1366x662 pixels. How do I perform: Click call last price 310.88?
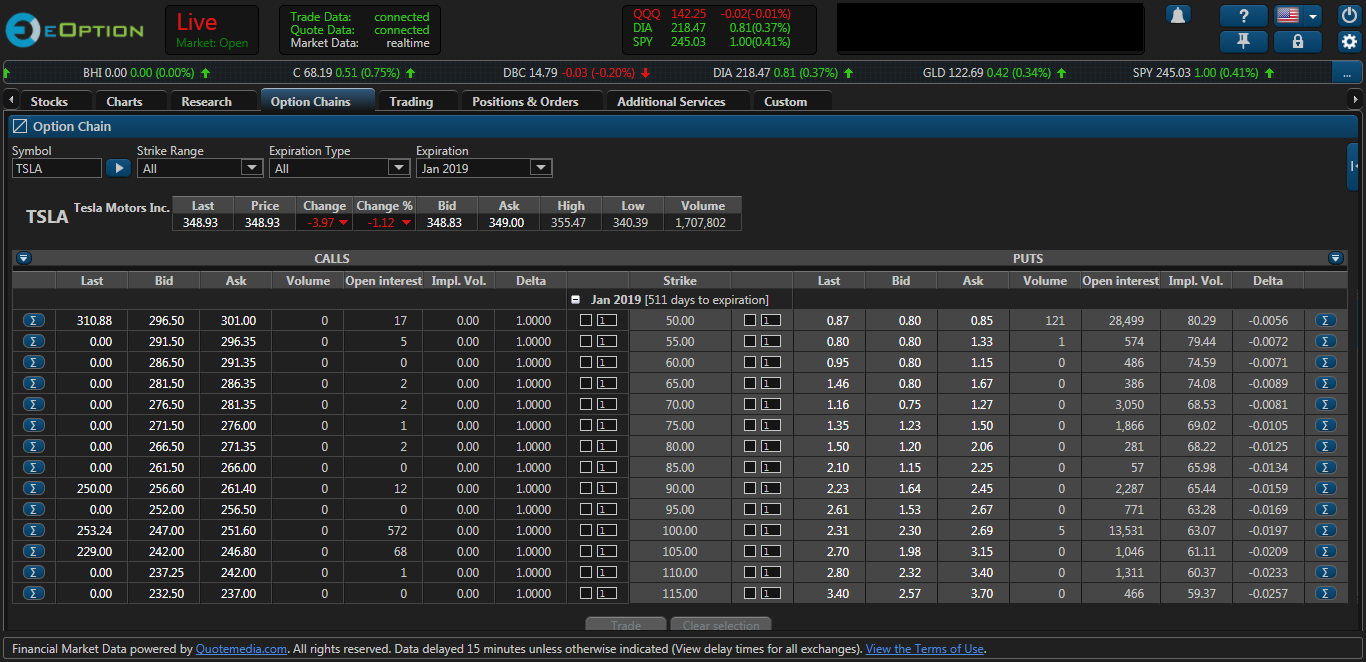coord(93,320)
